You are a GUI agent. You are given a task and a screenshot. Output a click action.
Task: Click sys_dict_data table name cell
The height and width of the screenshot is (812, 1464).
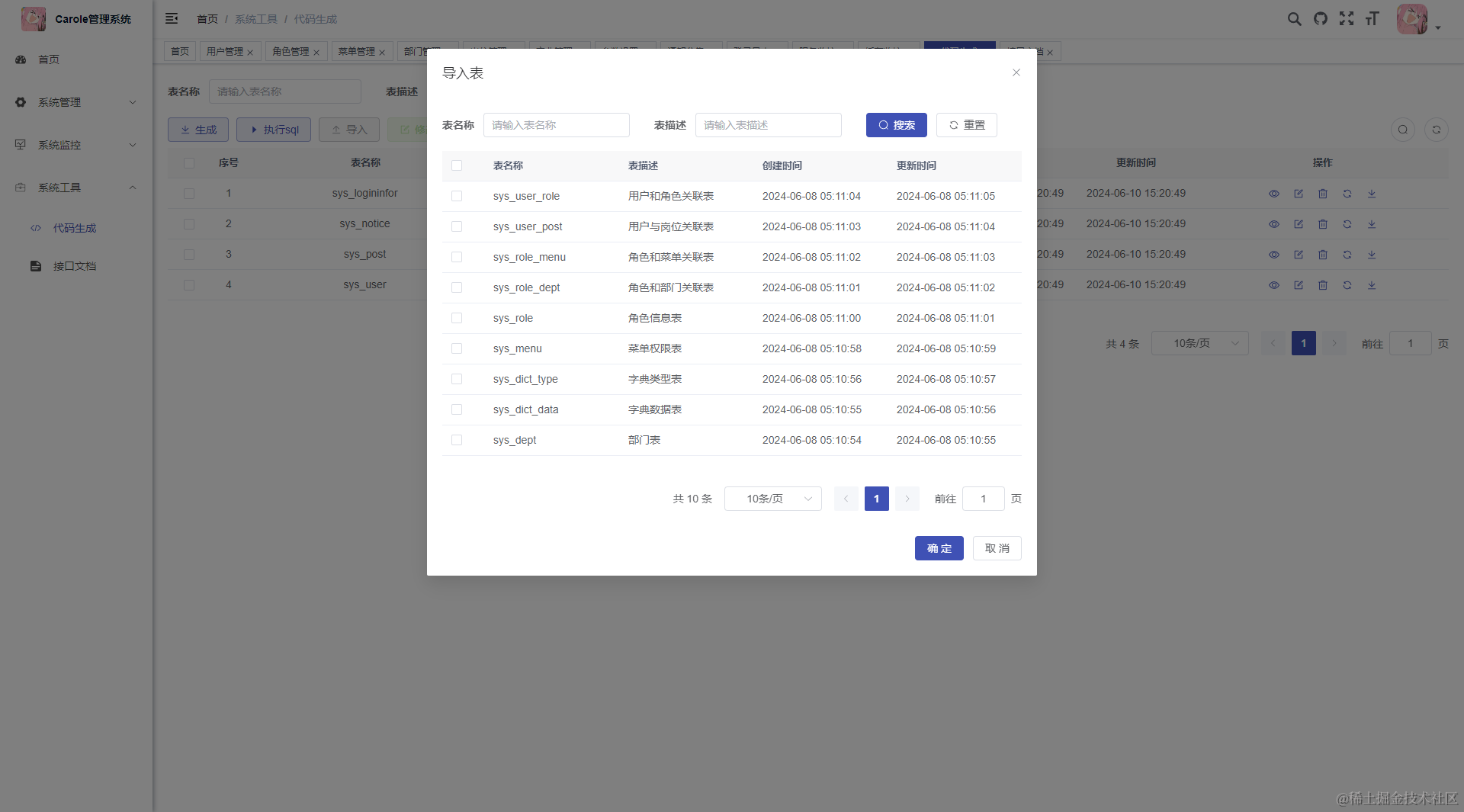click(x=525, y=409)
